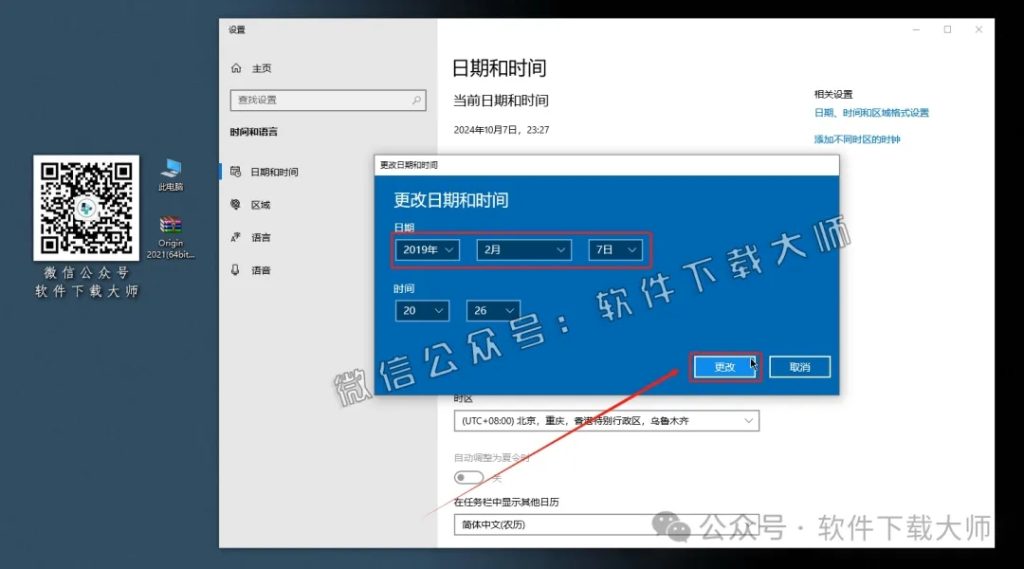
Task: Open the day dropdown showing 7日
Action: coord(615,250)
